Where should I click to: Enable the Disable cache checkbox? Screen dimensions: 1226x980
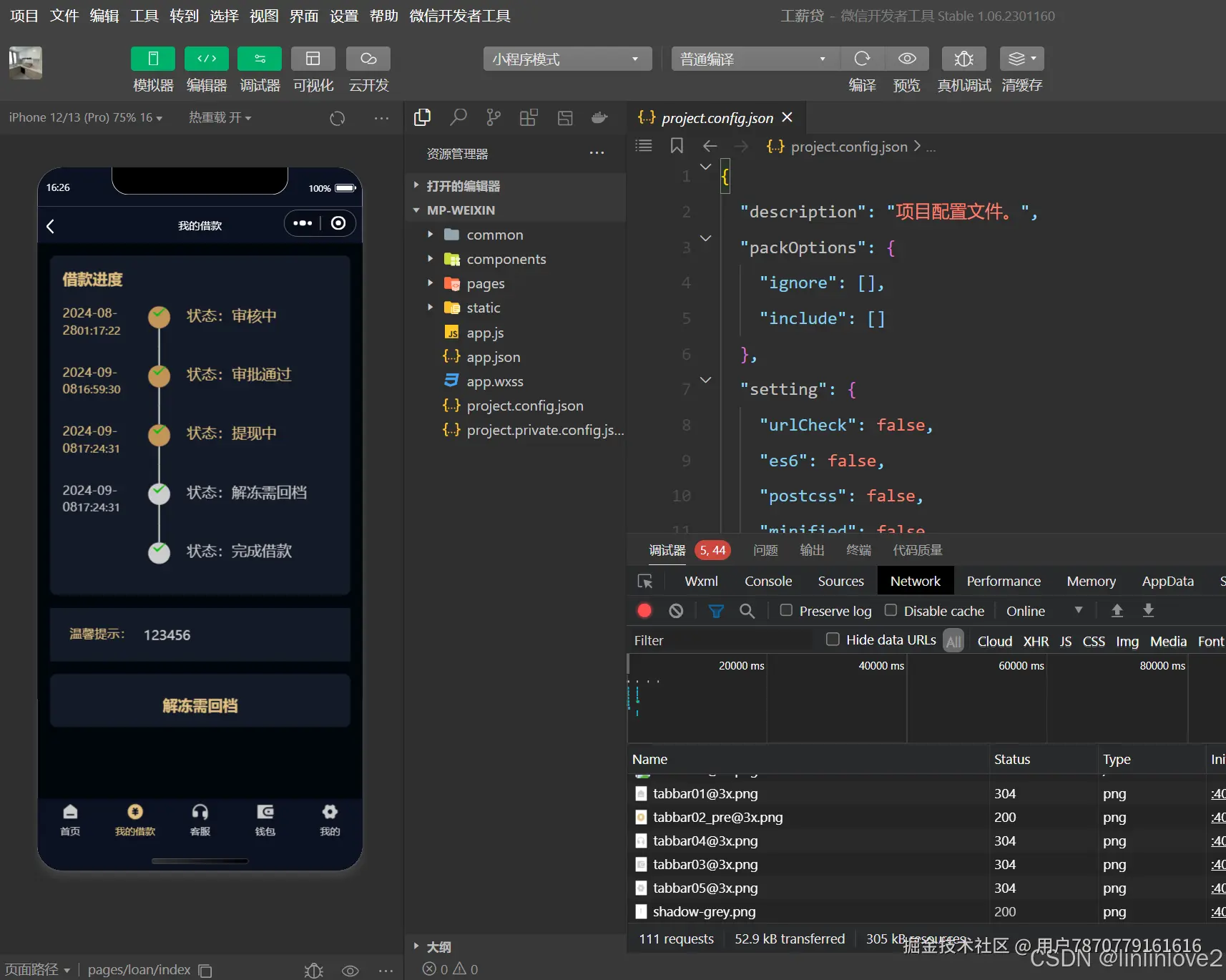click(891, 610)
